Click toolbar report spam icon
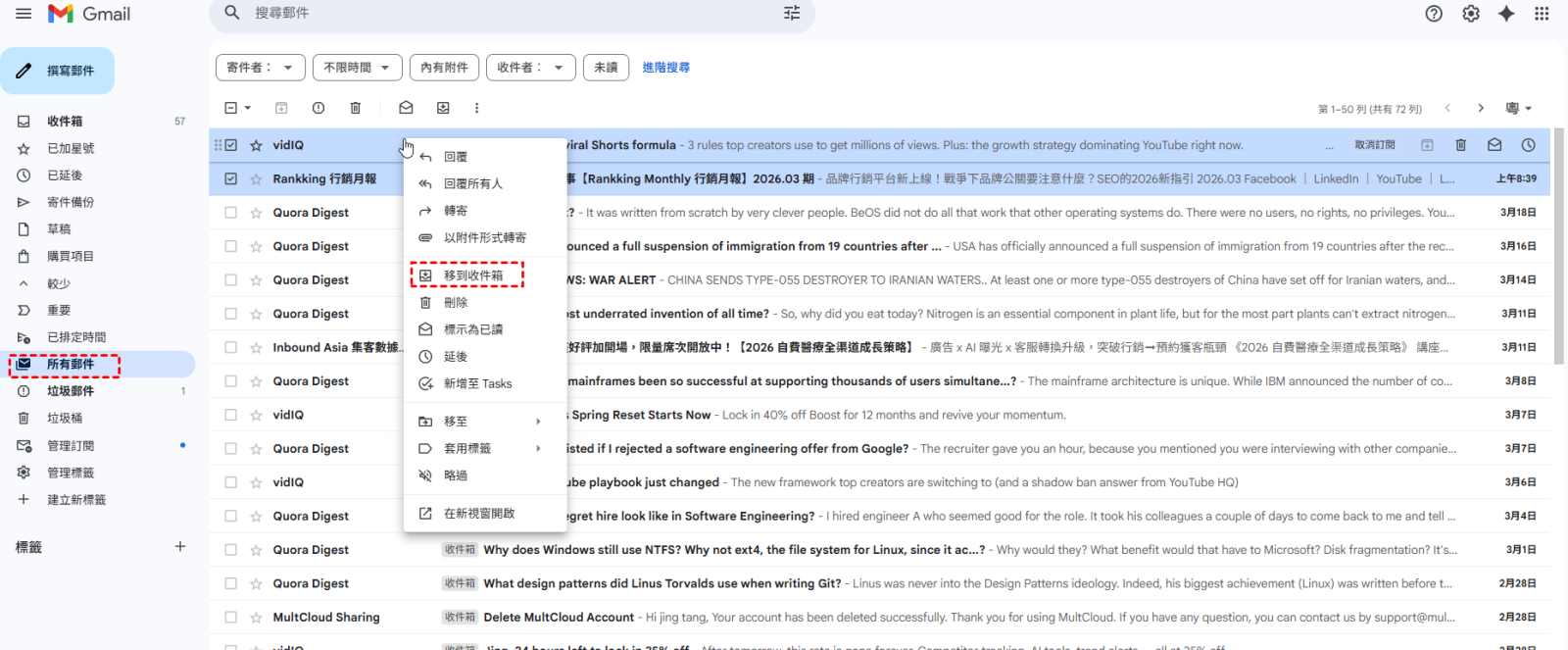The image size is (1568, 650). [x=318, y=108]
